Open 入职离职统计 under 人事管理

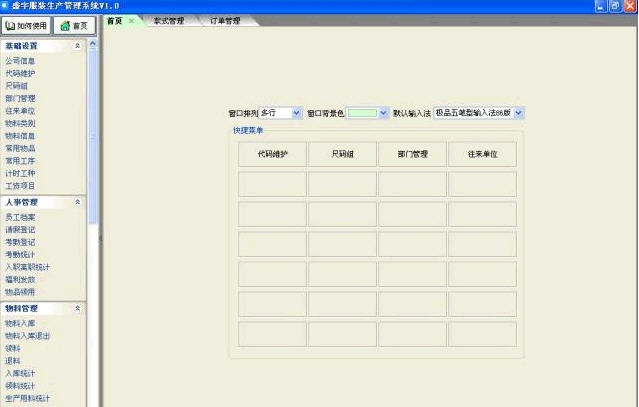pyautogui.click(x=27, y=267)
